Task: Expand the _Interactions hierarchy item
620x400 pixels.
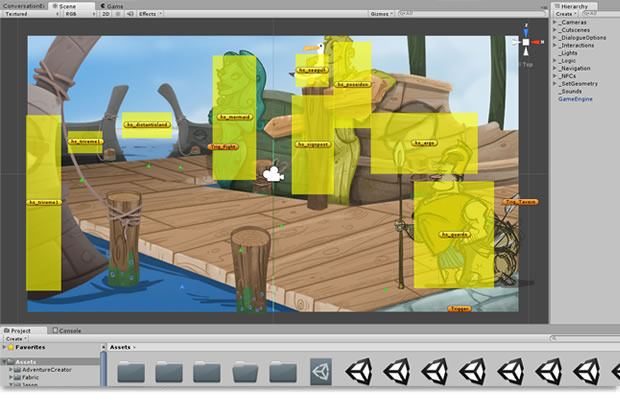Action: [x=555, y=45]
